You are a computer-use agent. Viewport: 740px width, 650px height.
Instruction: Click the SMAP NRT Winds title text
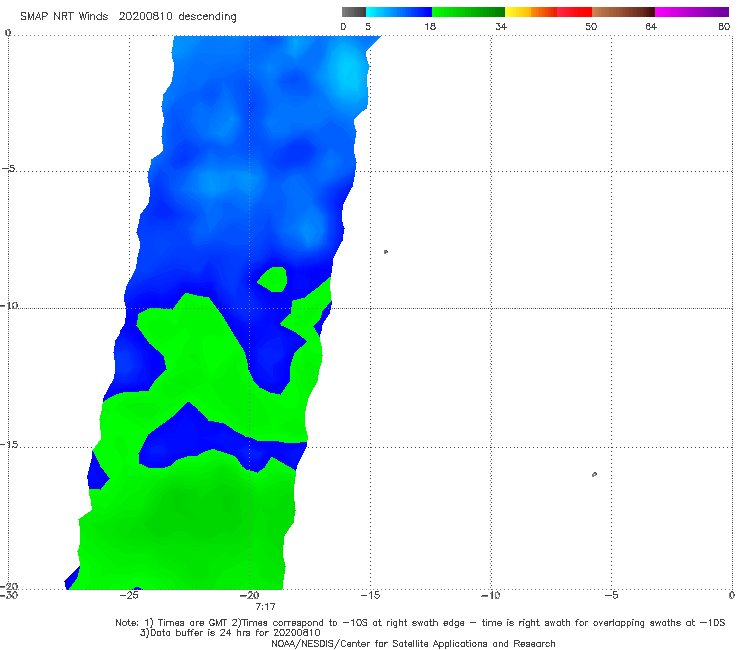coord(128,17)
